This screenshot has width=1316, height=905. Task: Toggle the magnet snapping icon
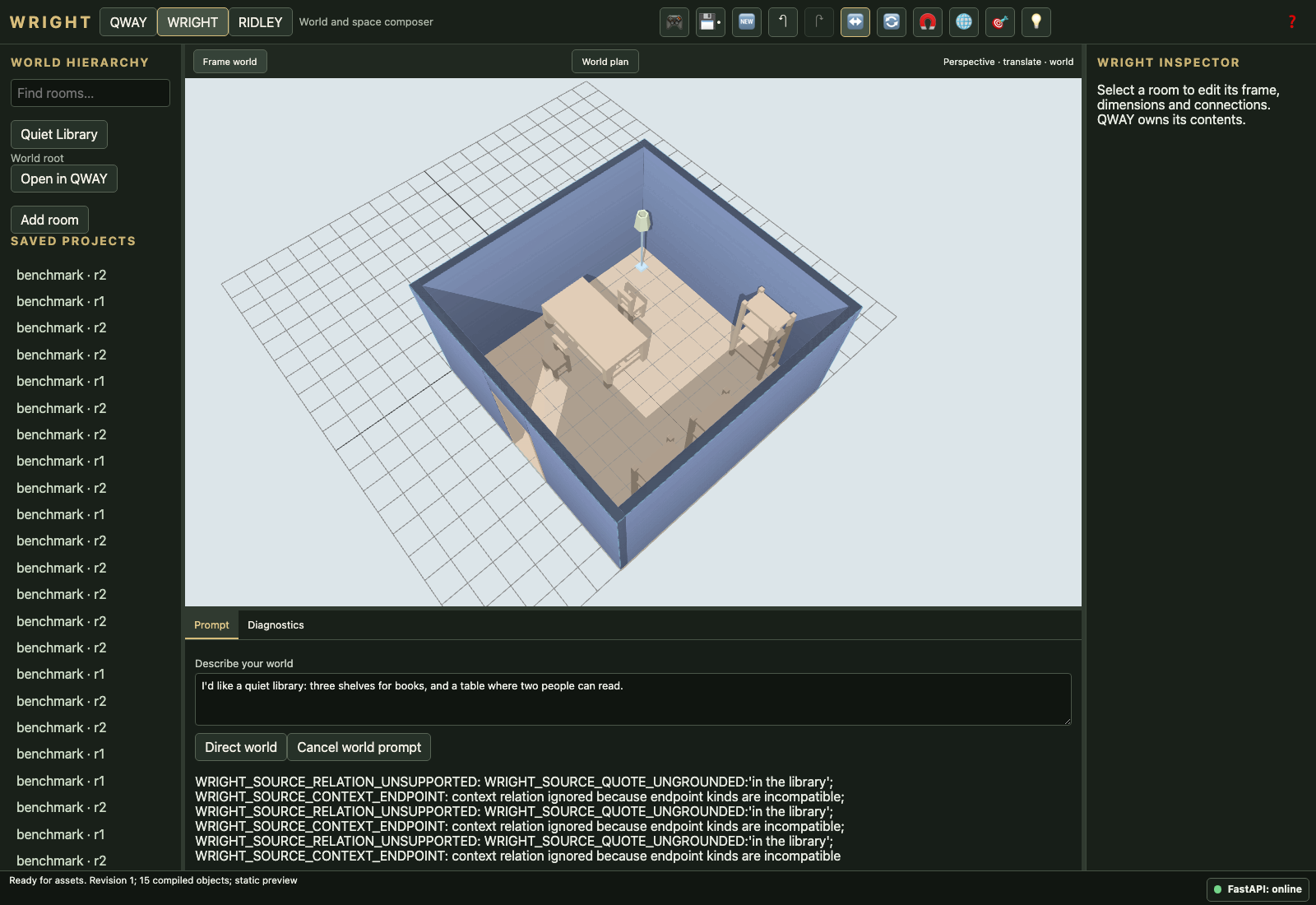928,22
